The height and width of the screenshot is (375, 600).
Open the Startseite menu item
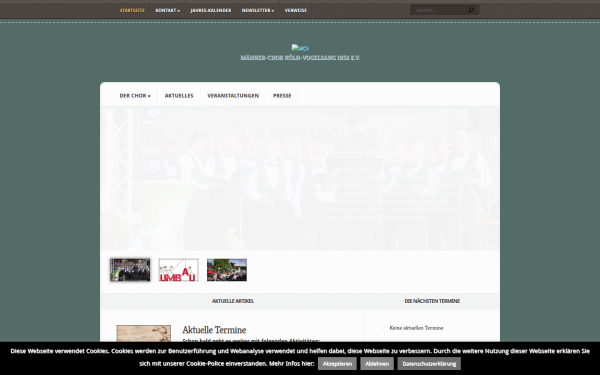(x=132, y=10)
